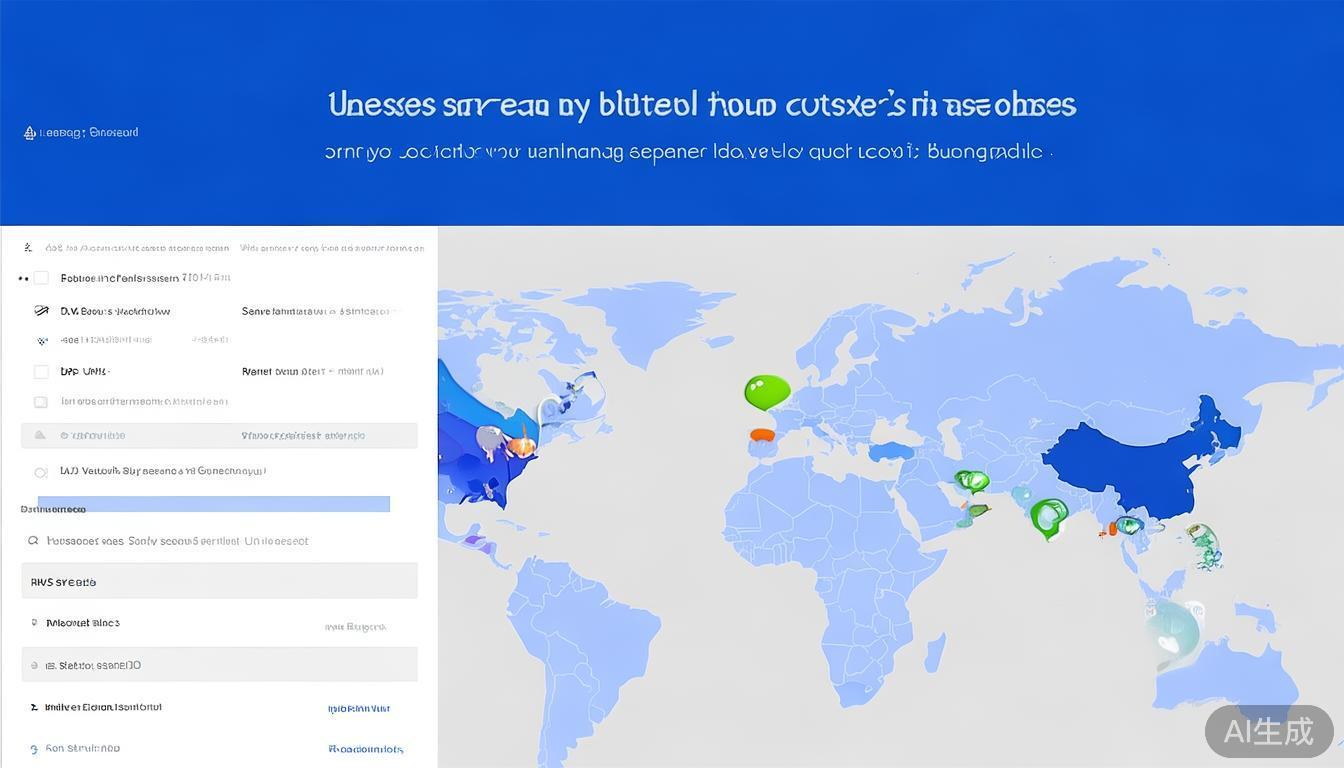
Task: Expand the grey RHVS section header
Action: click(x=219, y=581)
